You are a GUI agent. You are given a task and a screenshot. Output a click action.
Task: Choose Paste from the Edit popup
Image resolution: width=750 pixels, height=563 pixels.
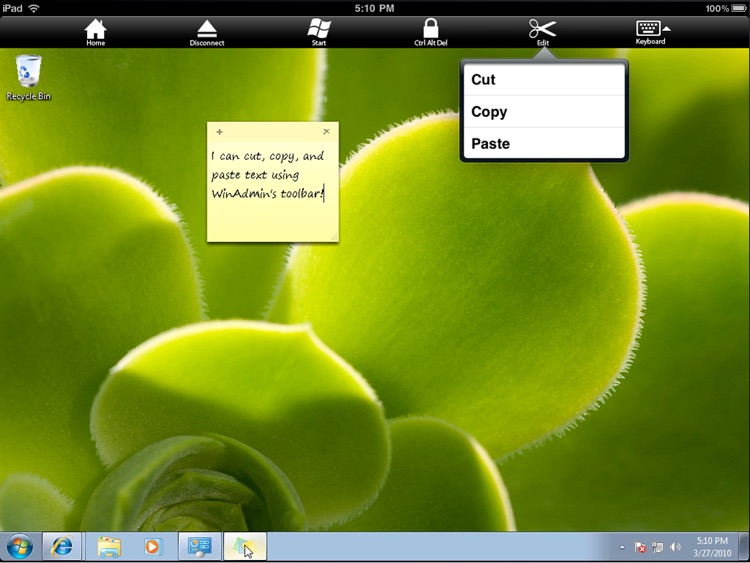(544, 144)
